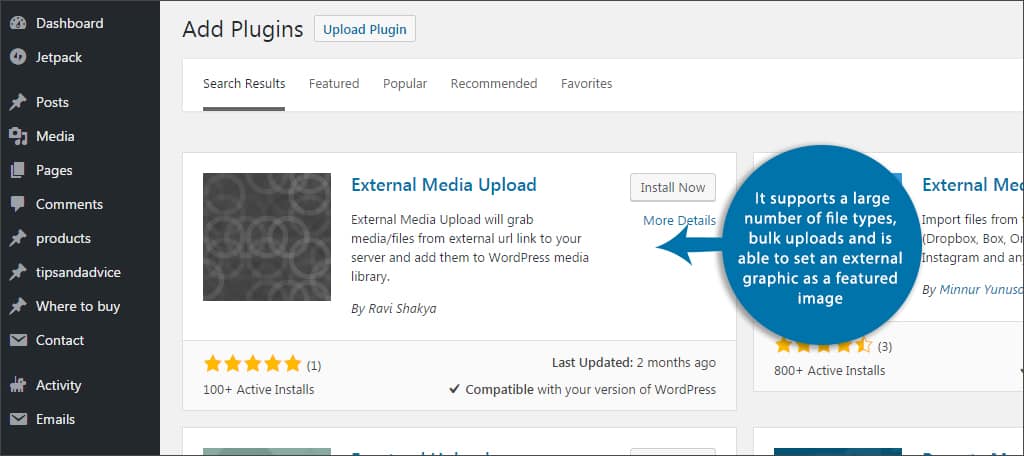Open More Details for External Media Upload
The image size is (1024, 456).
pyautogui.click(x=679, y=220)
